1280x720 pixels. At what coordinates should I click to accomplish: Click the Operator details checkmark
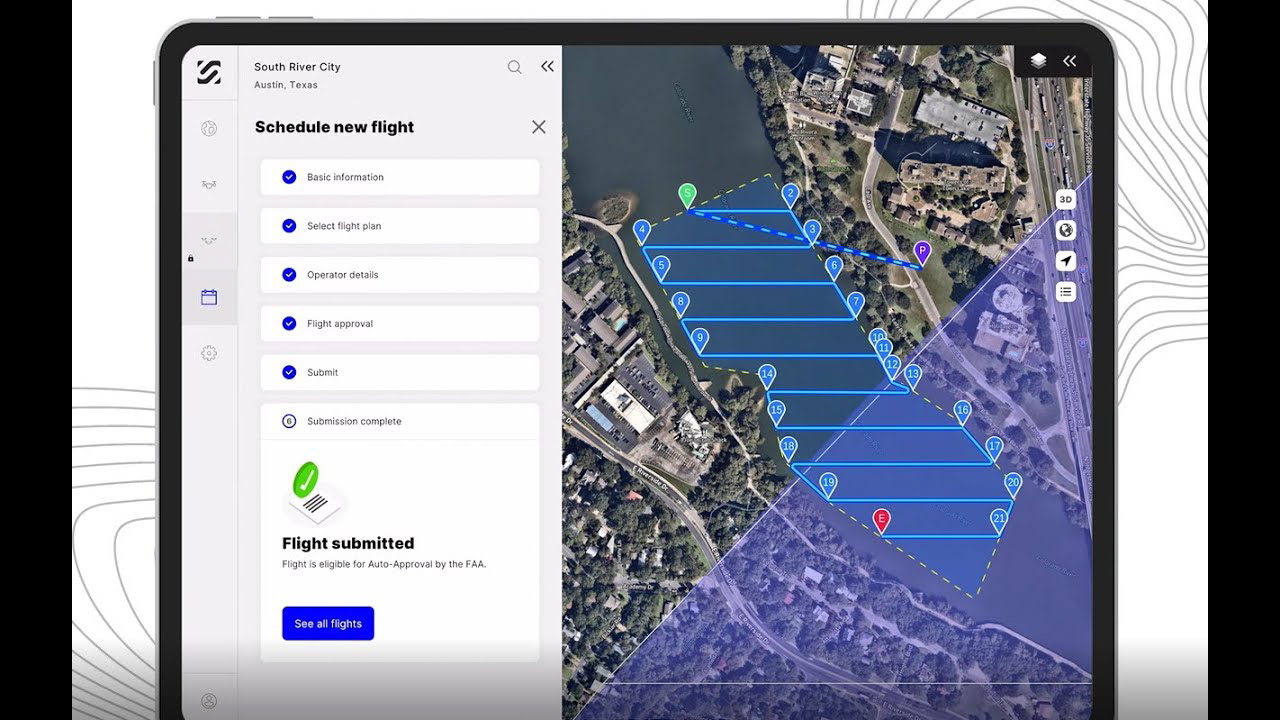pyautogui.click(x=289, y=275)
